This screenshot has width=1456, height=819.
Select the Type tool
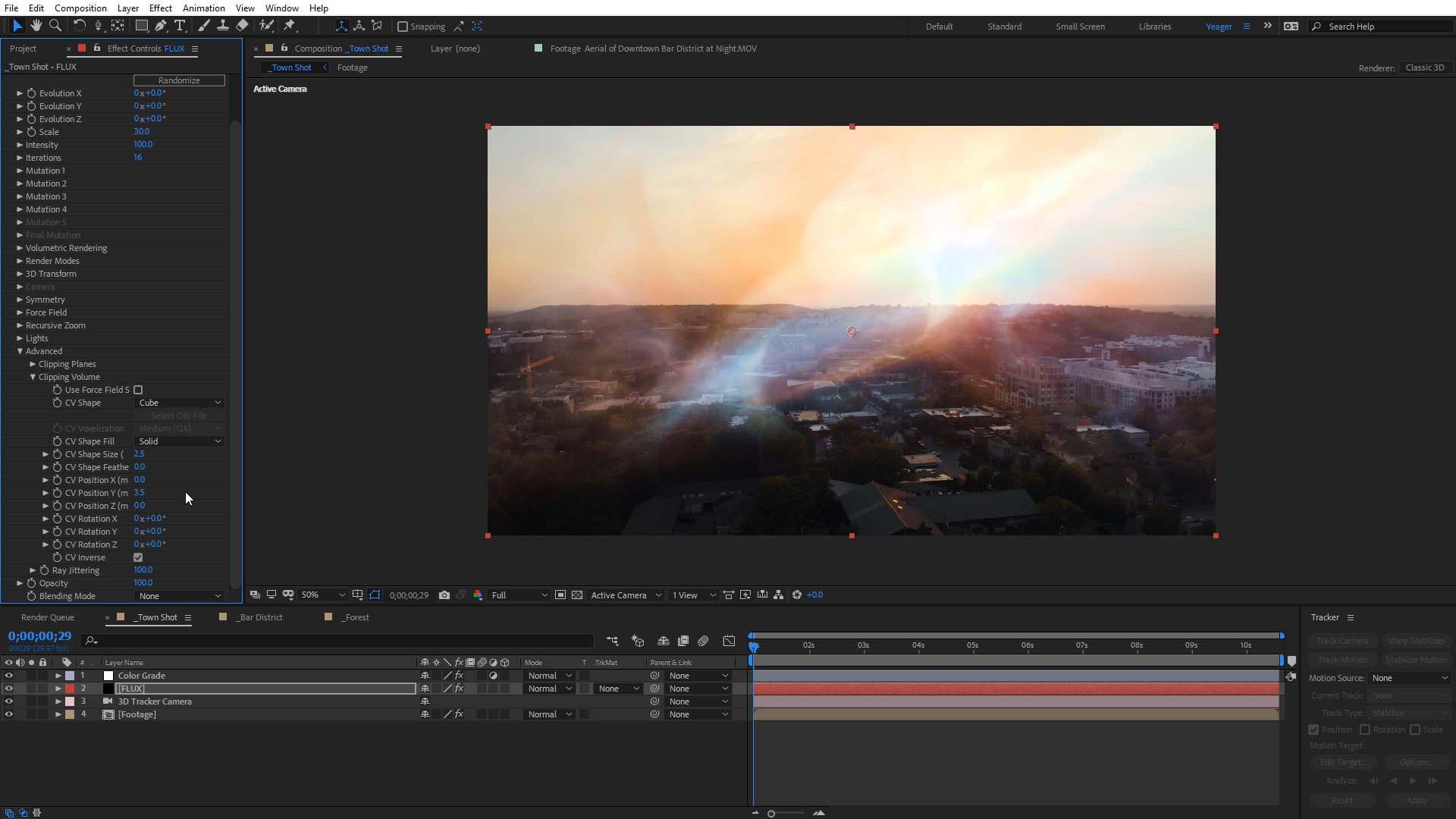click(180, 26)
